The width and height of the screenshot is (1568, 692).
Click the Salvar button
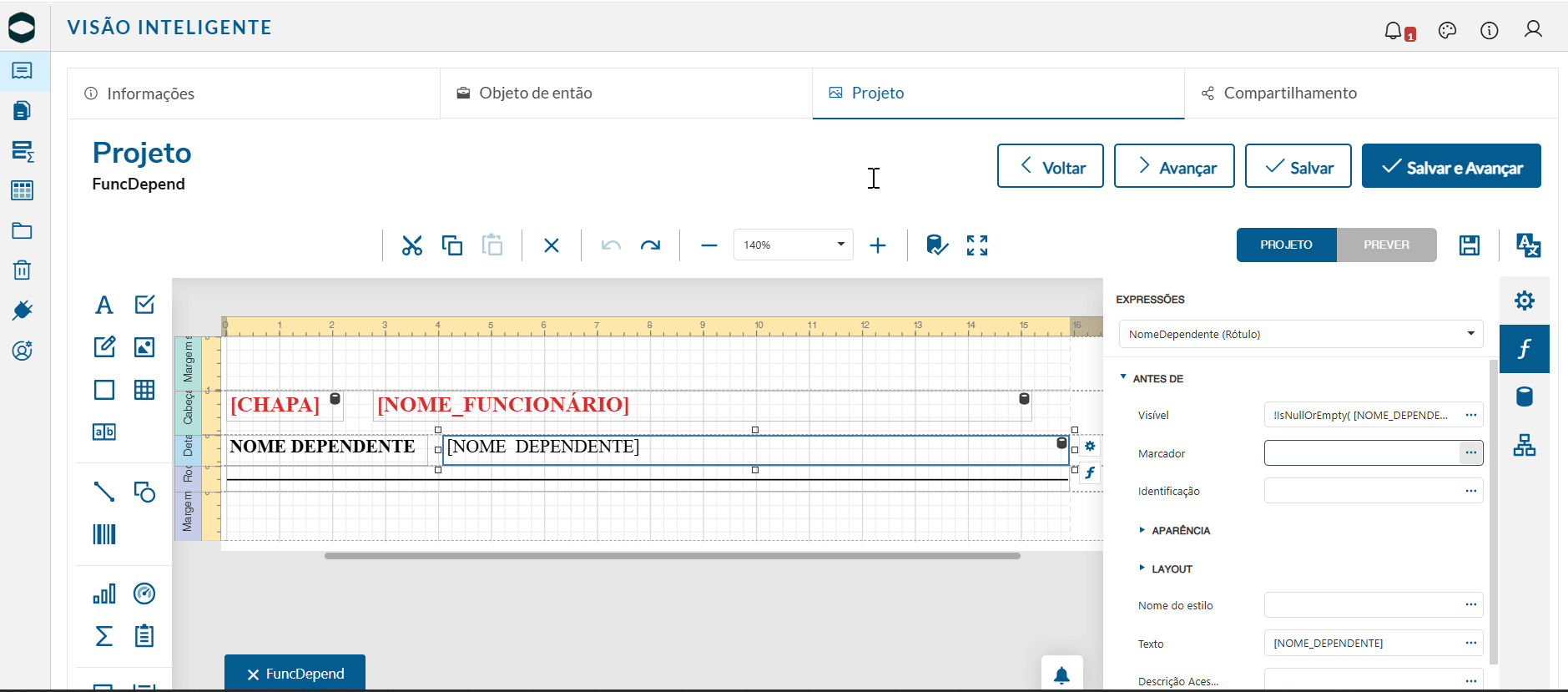coord(1298,166)
